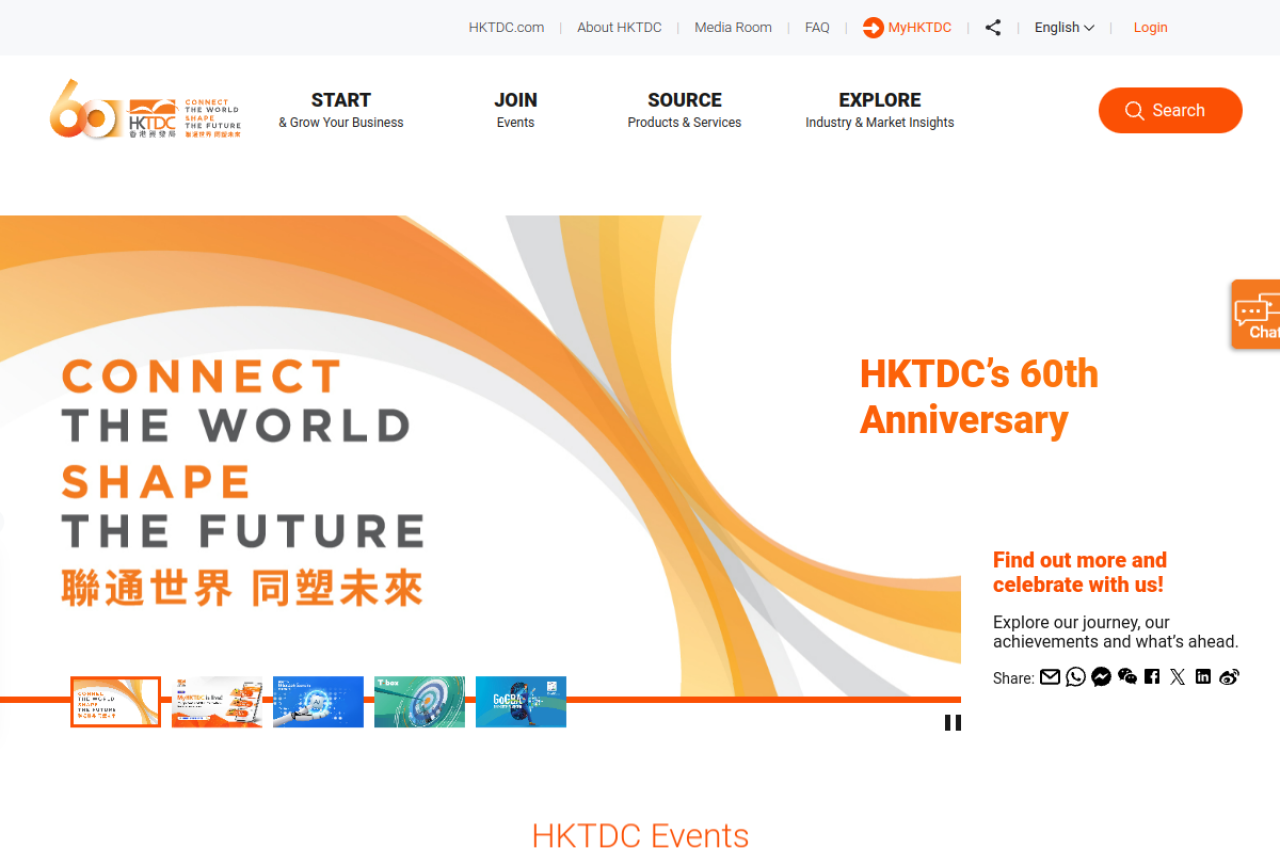Click the orange Search button
Image resolution: width=1280 pixels, height=853 pixels.
tap(1170, 110)
